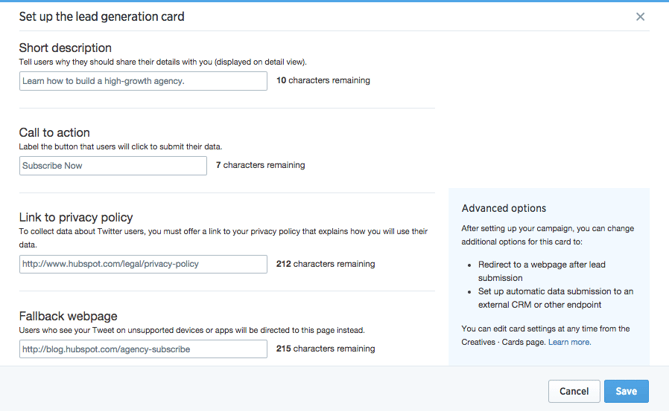This screenshot has width=669, height=411.
Task: Click the Short description heading
Action: [x=65, y=48]
